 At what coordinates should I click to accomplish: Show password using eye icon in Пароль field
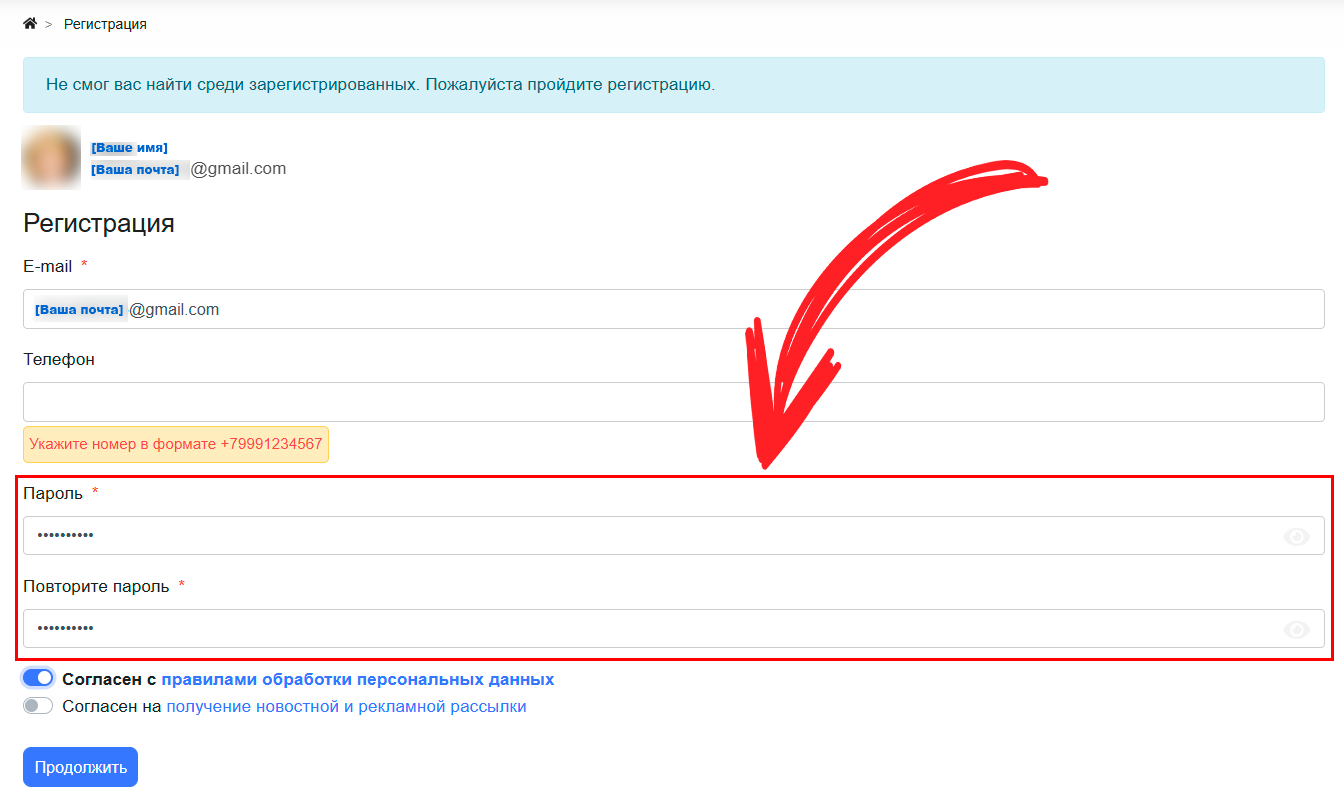tap(1296, 537)
